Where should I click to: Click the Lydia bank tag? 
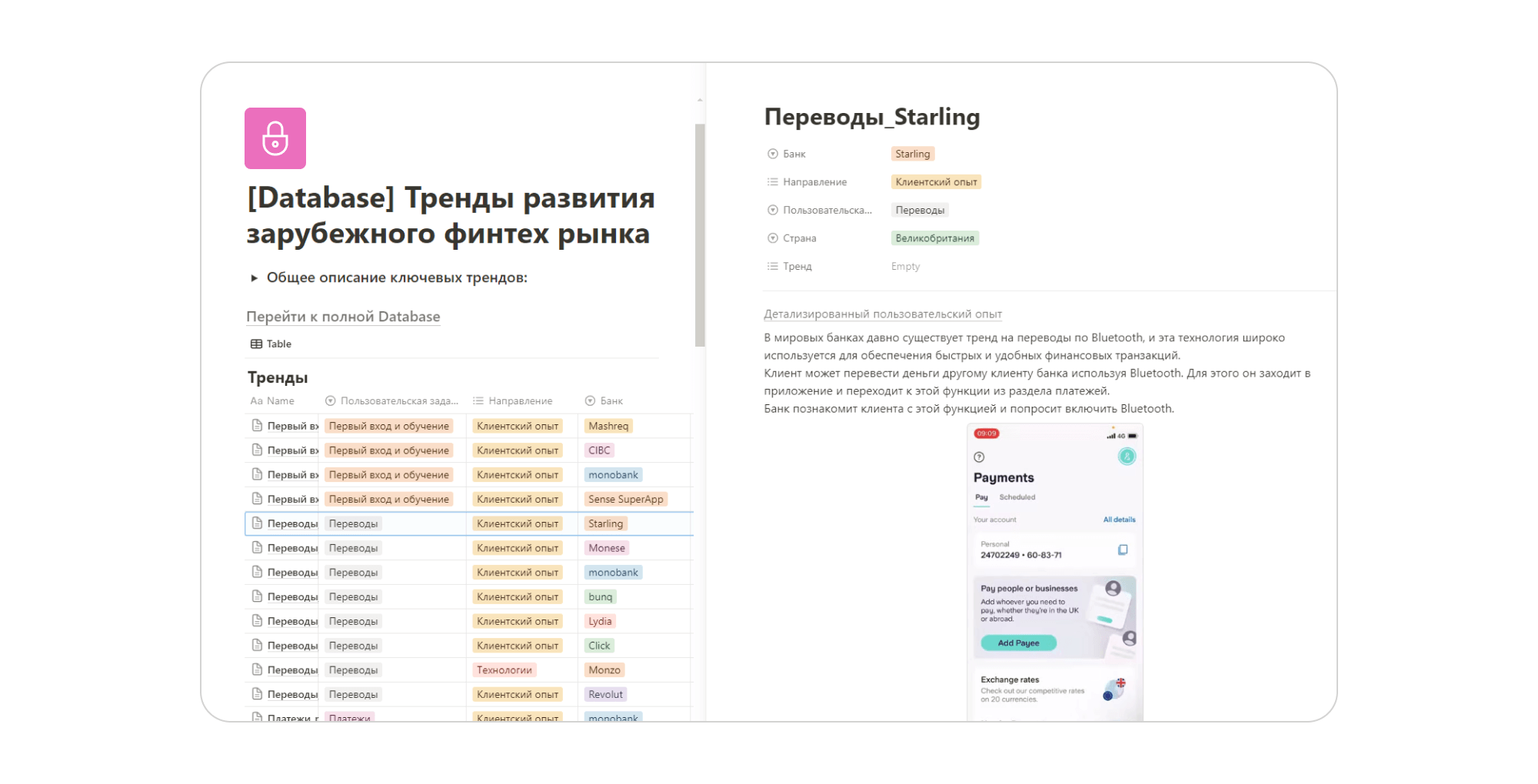coord(600,622)
